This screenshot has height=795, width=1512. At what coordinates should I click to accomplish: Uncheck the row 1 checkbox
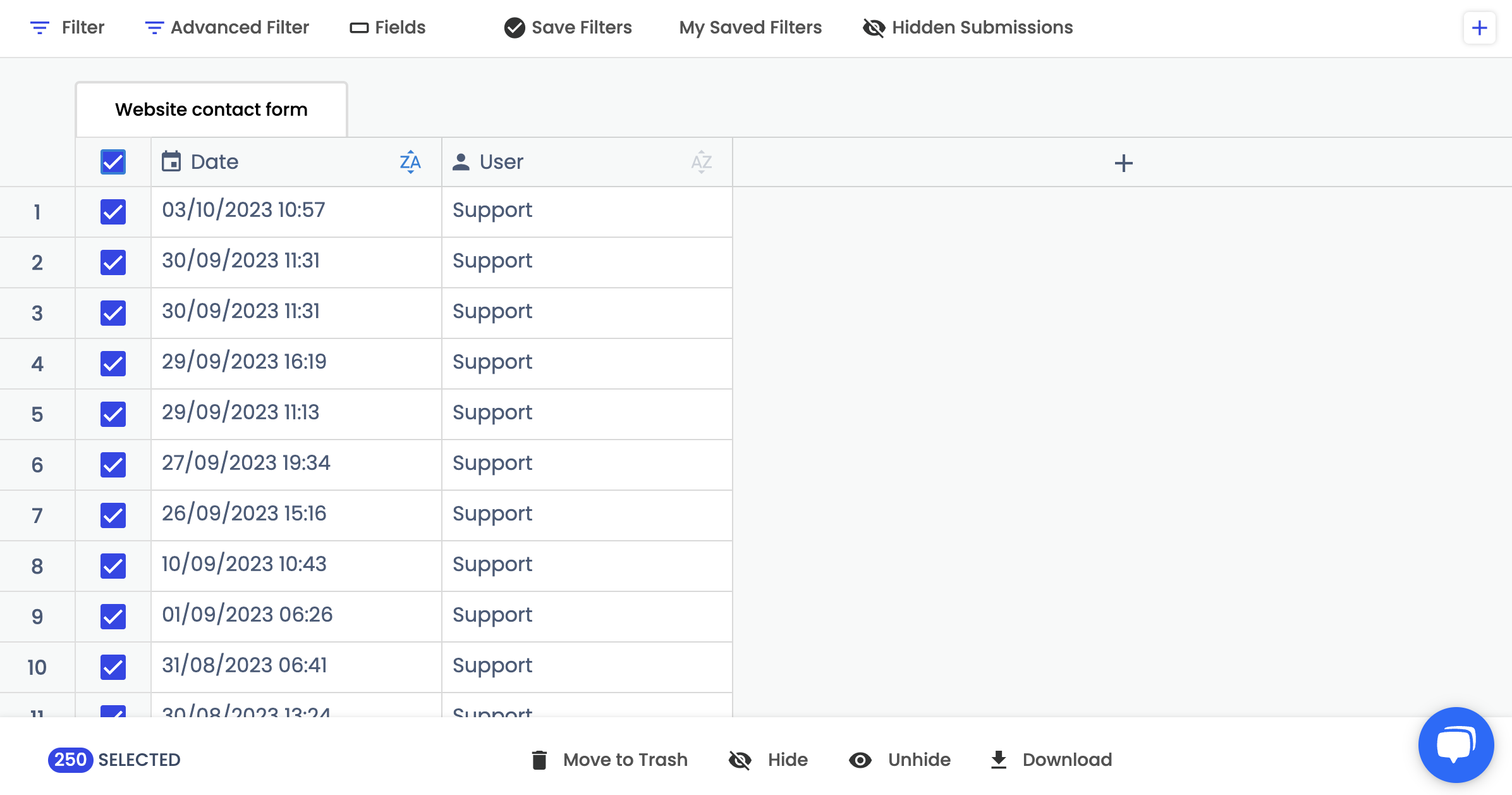click(113, 212)
